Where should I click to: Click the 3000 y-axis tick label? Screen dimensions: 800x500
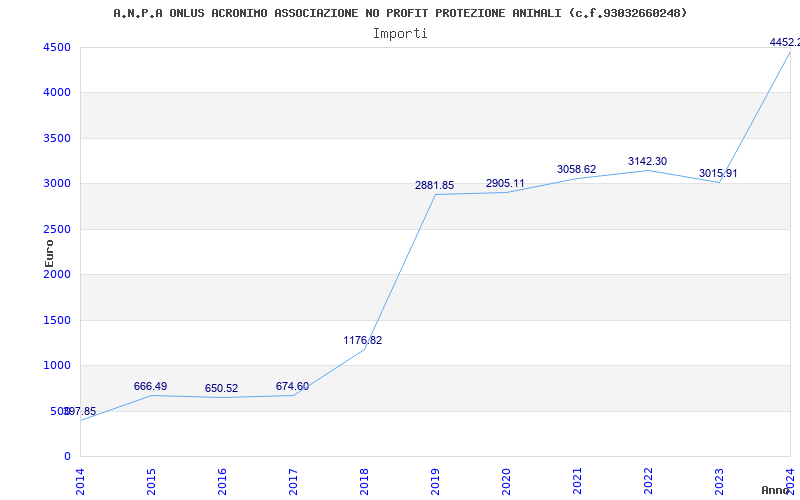[57, 184]
